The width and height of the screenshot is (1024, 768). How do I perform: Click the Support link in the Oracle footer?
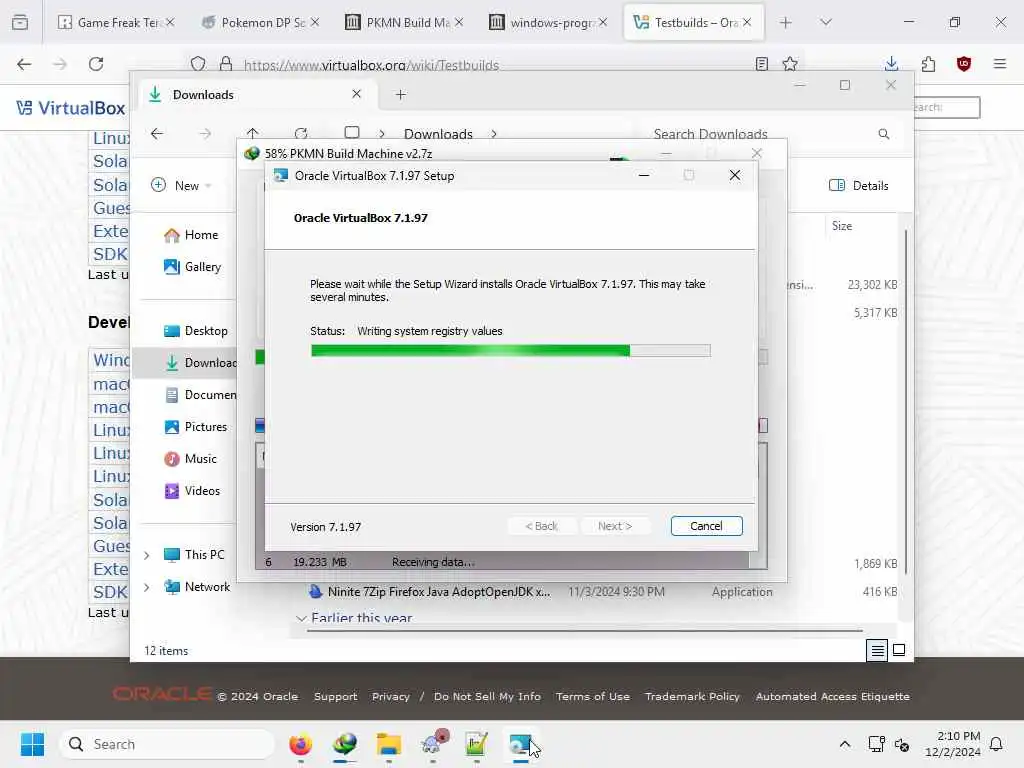335,696
